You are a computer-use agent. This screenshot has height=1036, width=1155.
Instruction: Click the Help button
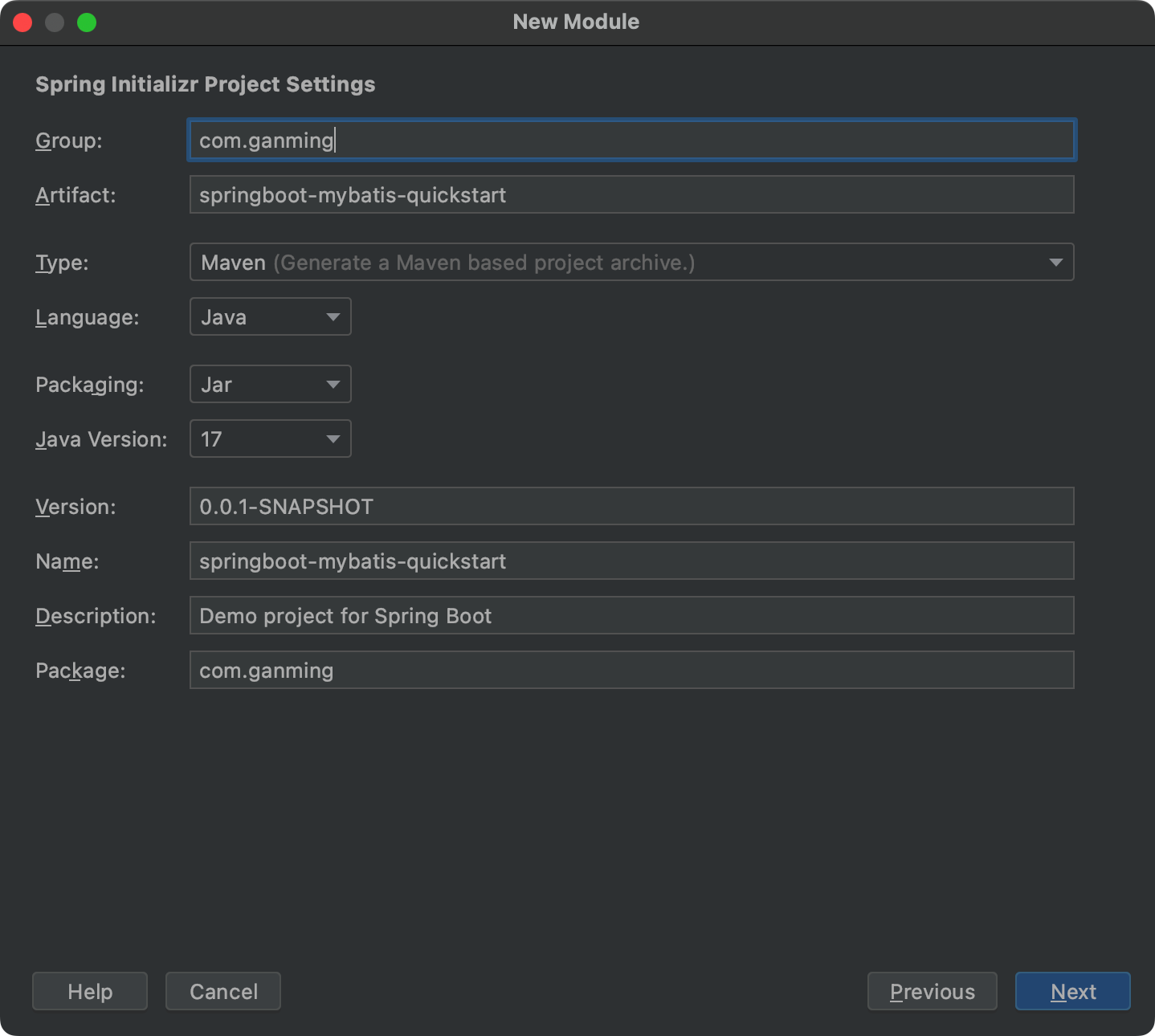pyautogui.click(x=90, y=992)
